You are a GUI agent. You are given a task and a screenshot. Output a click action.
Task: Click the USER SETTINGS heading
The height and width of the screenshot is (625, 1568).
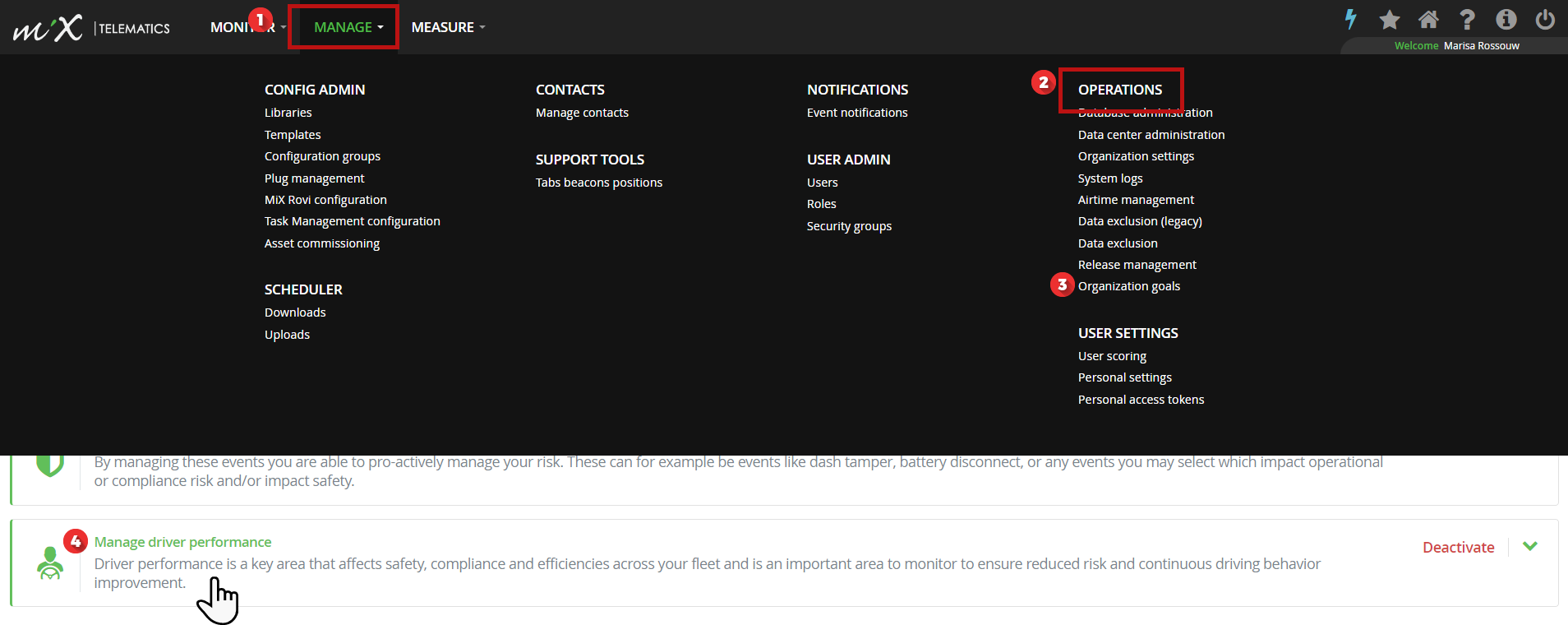pyautogui.click(x=1128, y=333)
